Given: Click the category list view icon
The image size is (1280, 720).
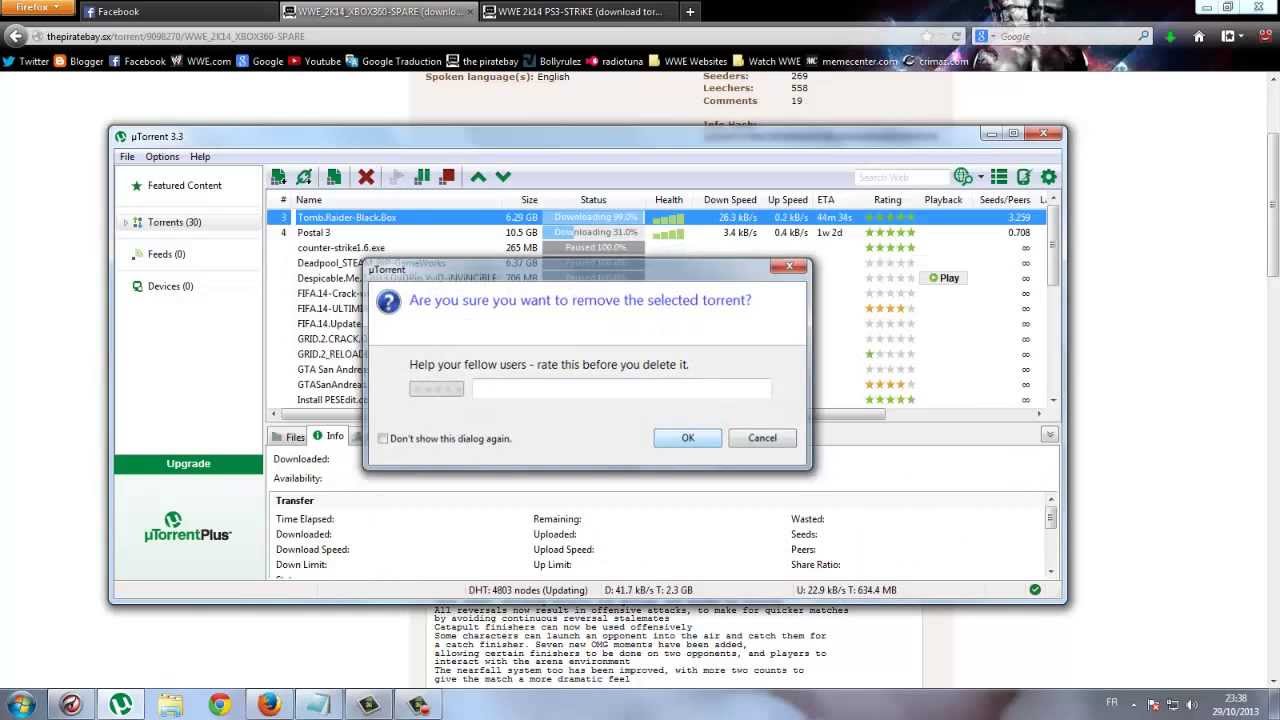Looking at the screenshot, I should pyautogui.click(x=998, y=177).
